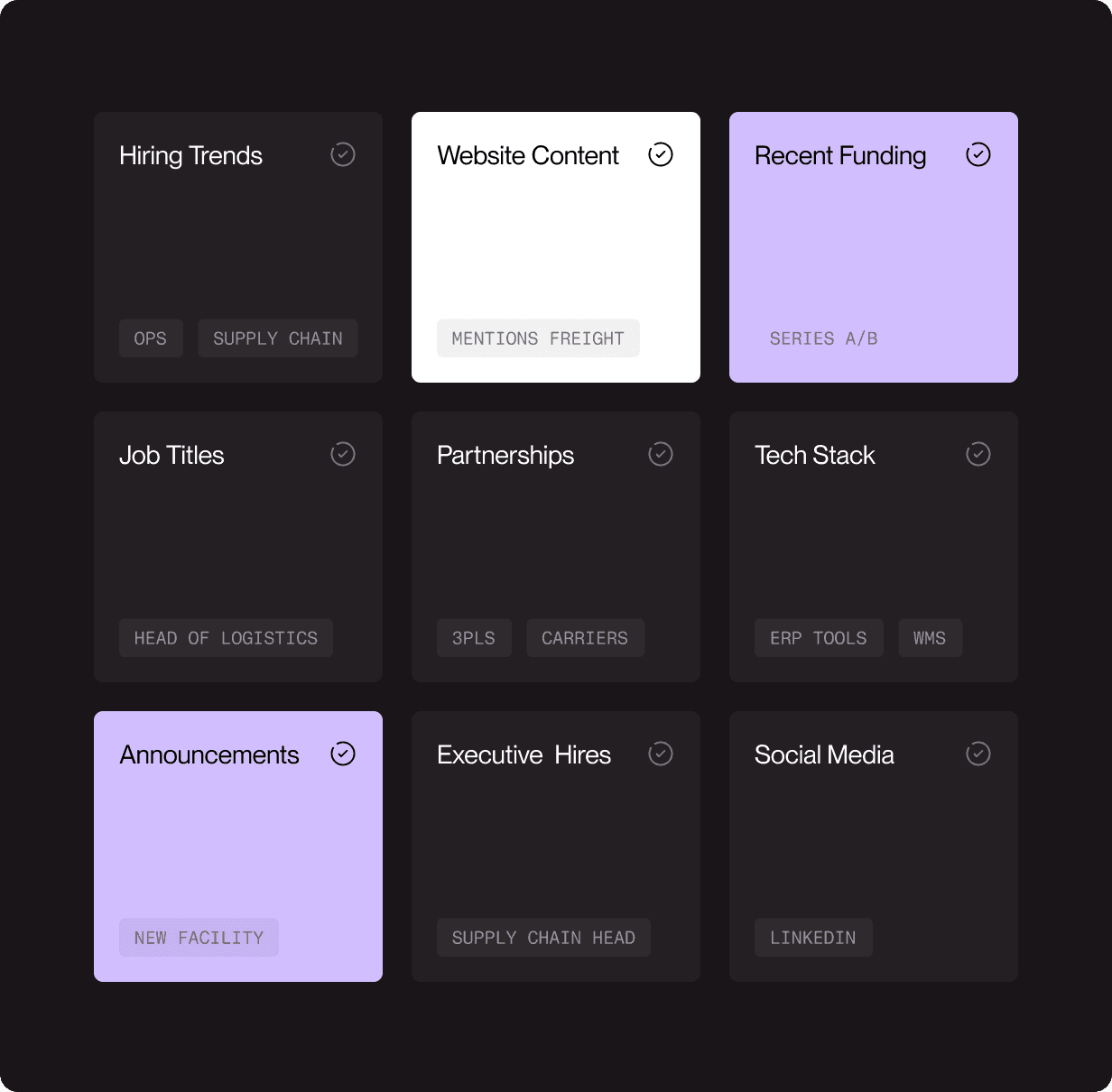Select the LINKEDIN tag
The width and height of the screenshot is (1112, 1092).
pos(813,938)
